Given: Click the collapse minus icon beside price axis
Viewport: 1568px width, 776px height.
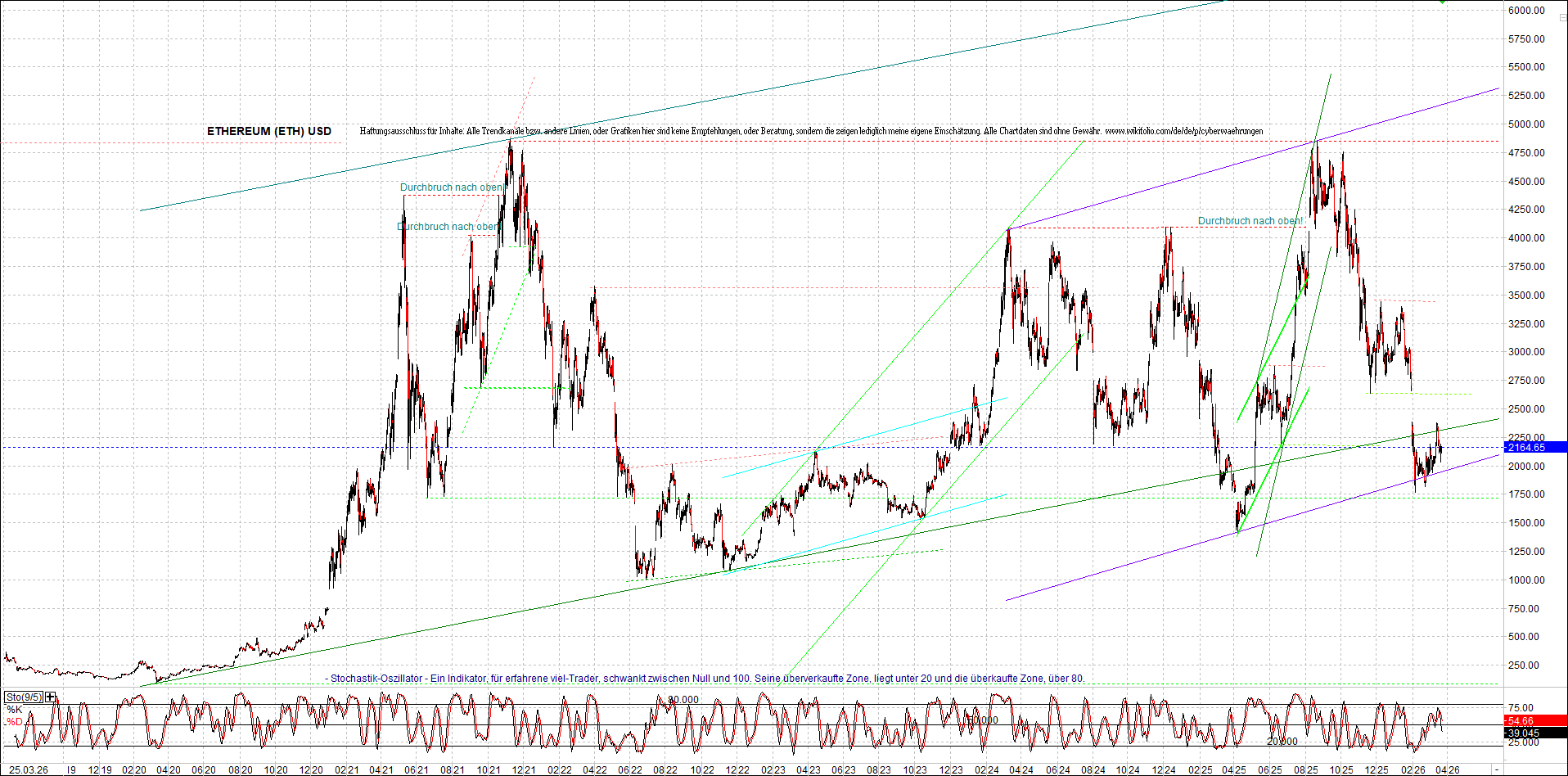Looking at the screenshot, I should [x=1562, y=17].
